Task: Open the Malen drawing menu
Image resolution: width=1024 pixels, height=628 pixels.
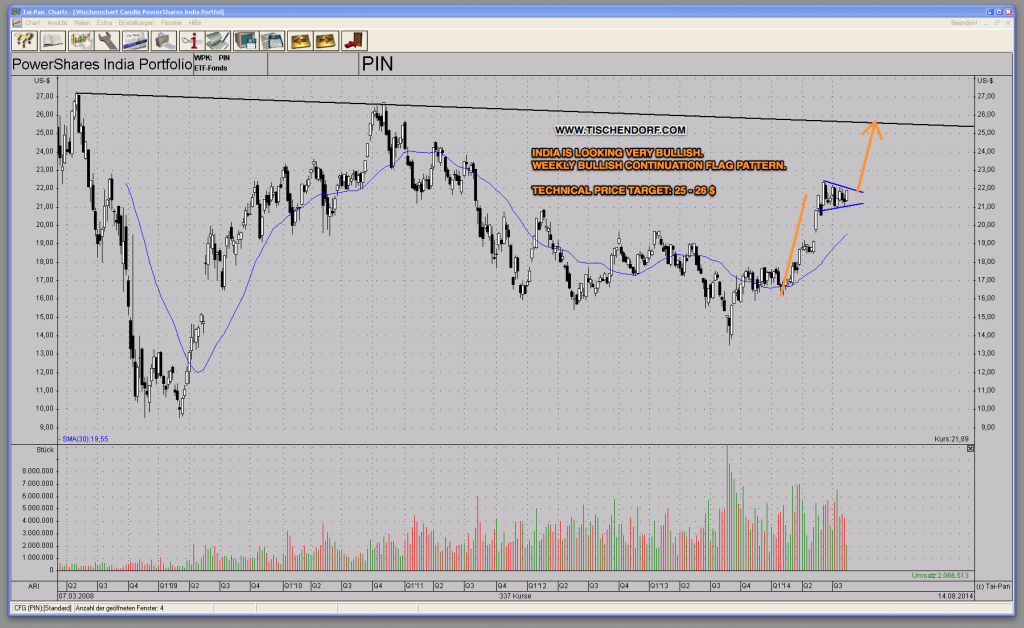Action: point(81,22)
